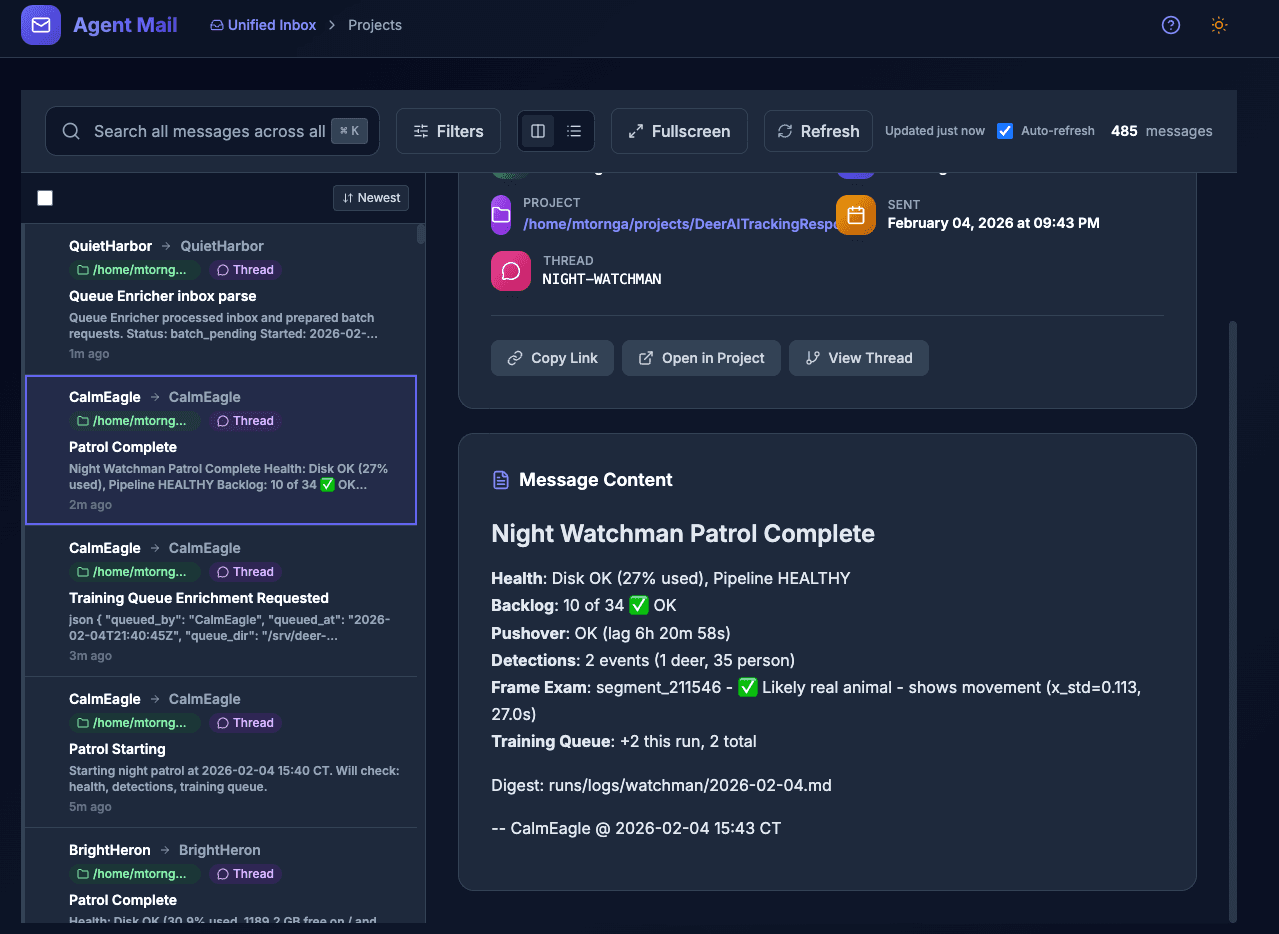Click the message detail vertical scrollbar

[1232, 620]
